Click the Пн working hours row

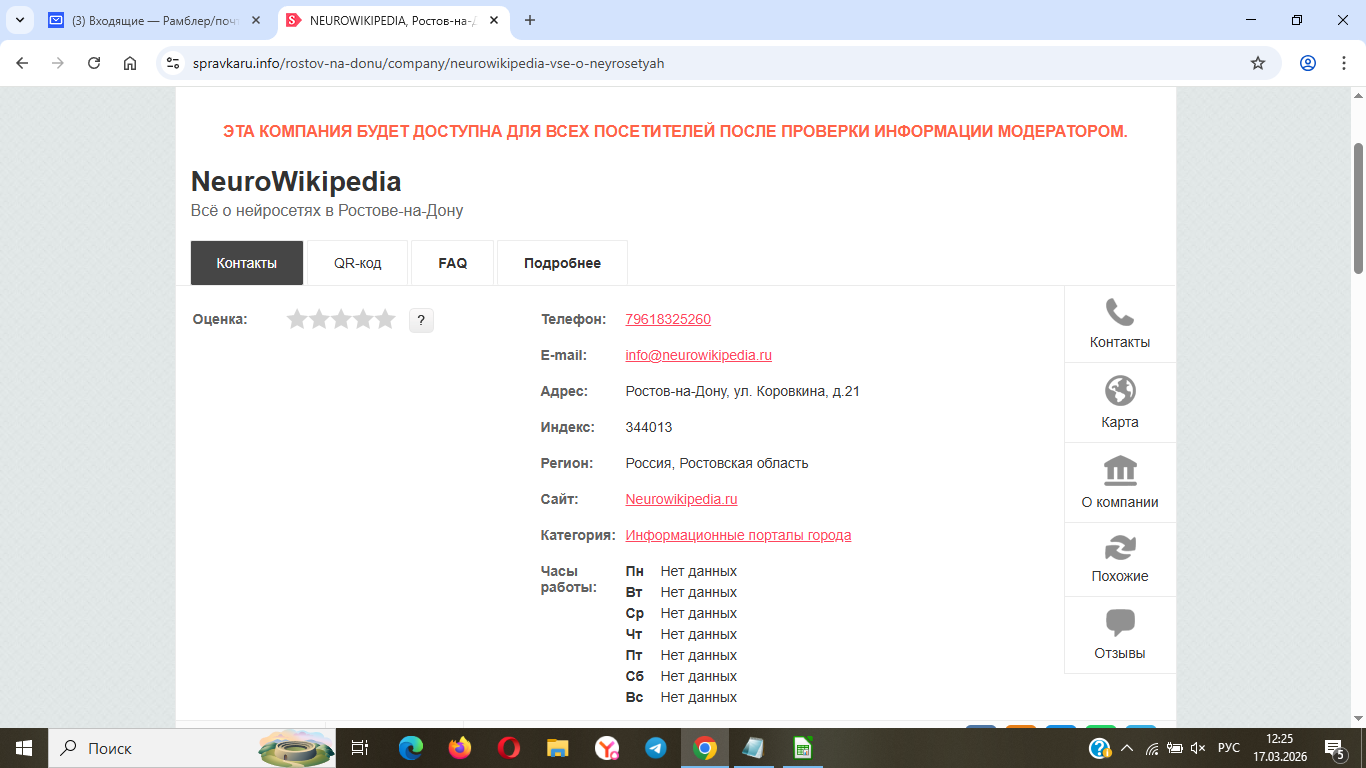pos(681,572)
